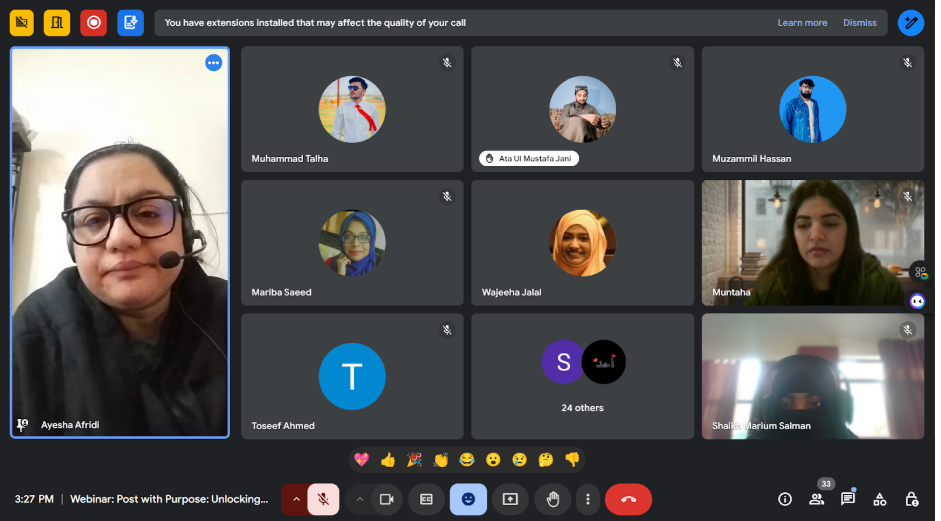This screenshot has width=941, height=521.
Task: Toggle the emoji reactions bar button
Action: (x=468, y=499)
